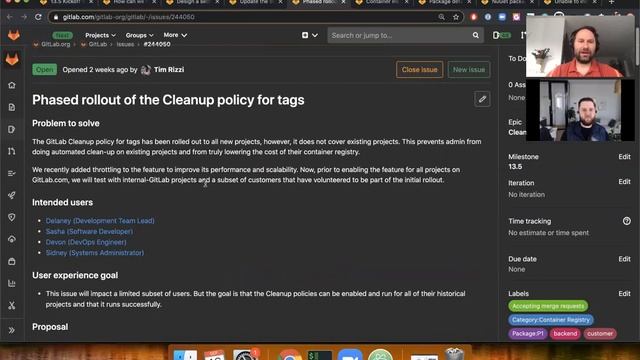
Task: Open the CI/CD rocket sidebar icon
Action: (x=12, y=195)
